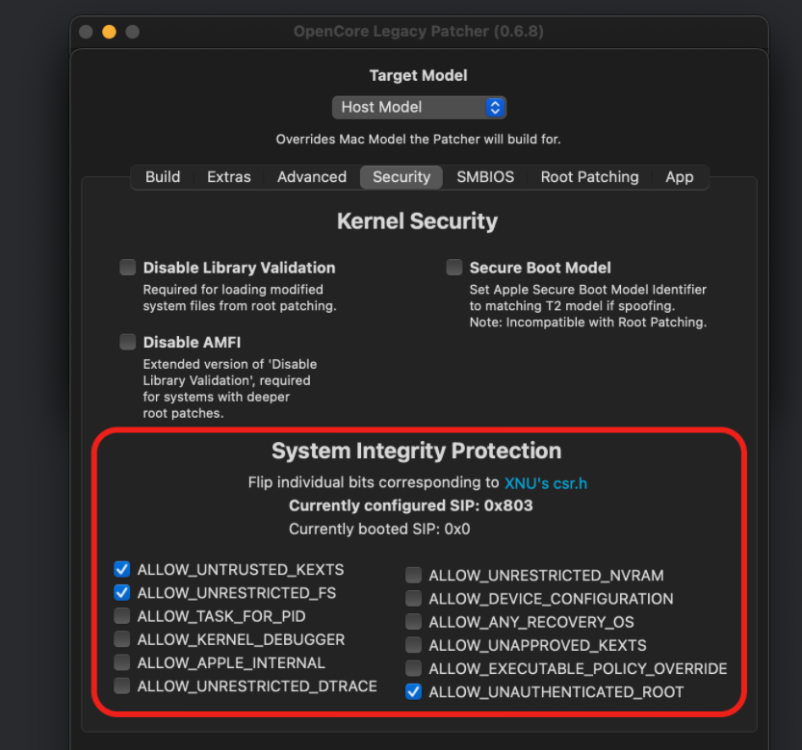Switch to the Build tab
The width and height of the screenshot is (802, 750).
[x=163, y=177]
